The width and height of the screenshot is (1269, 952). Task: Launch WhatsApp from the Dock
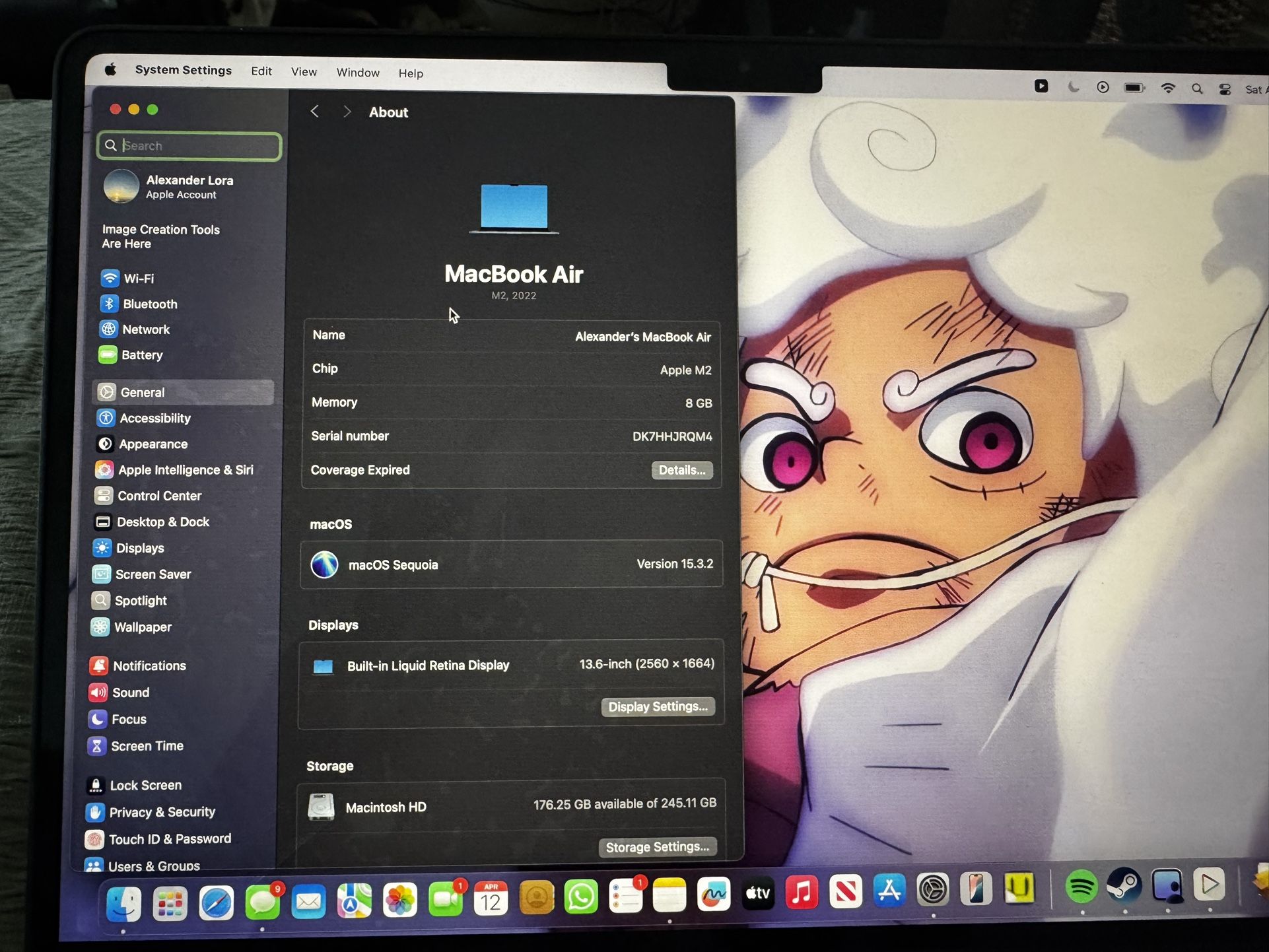click(581, 897)
